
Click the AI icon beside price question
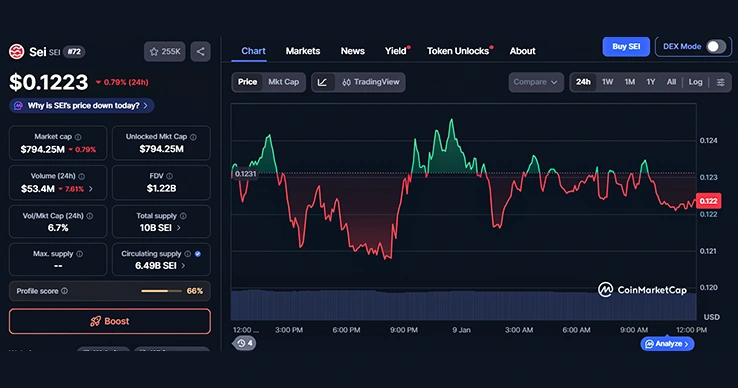[18, 105]
